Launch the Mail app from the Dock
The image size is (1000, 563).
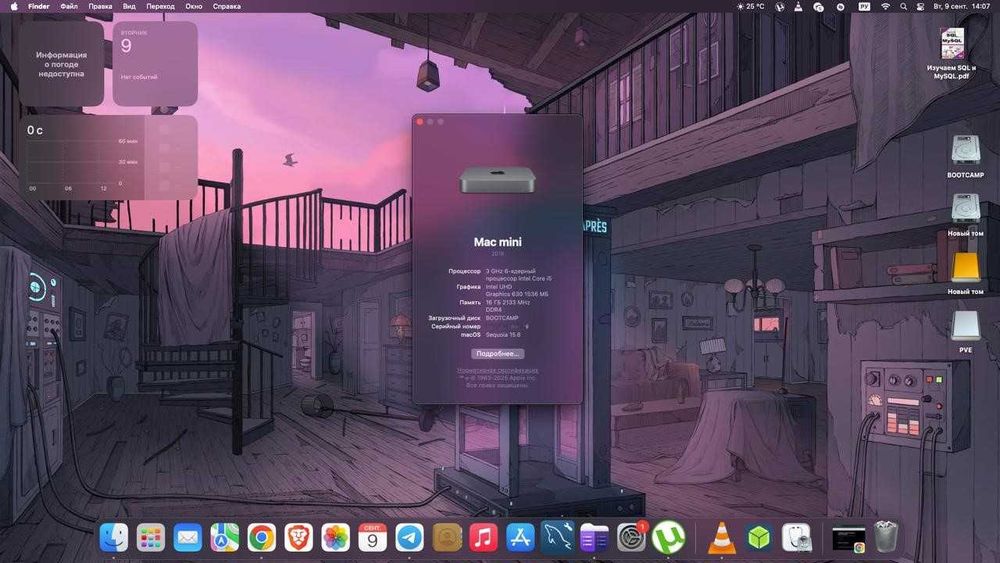[188, 537]
